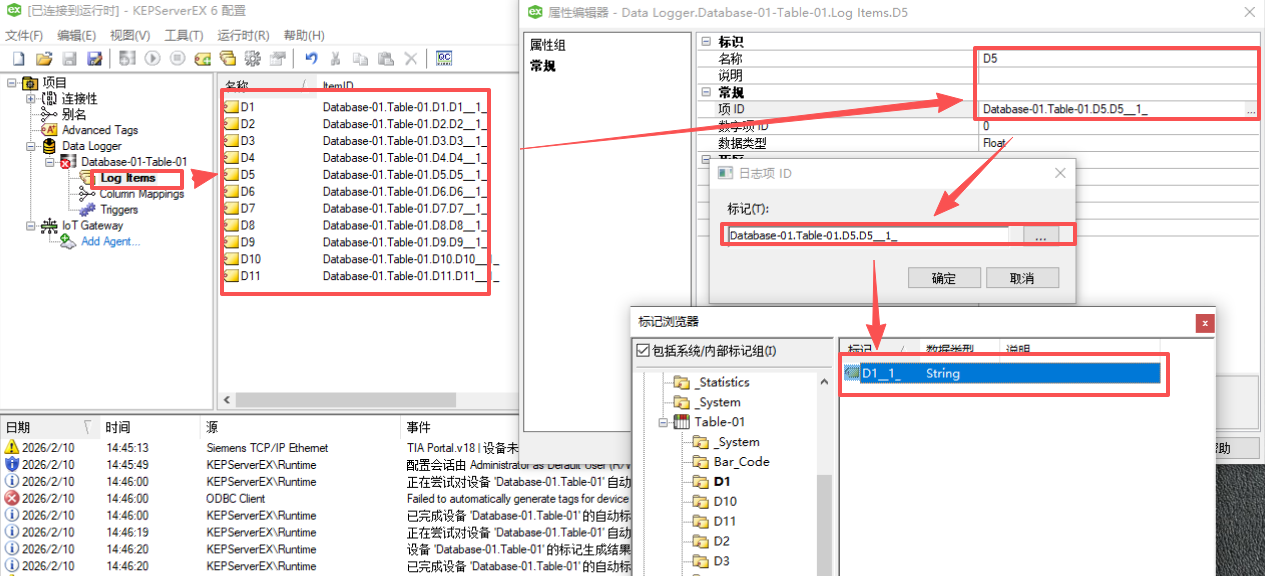1265x576 pixels.
Task: Open the 工具(T) menu
Action: [x=183, y=35]
